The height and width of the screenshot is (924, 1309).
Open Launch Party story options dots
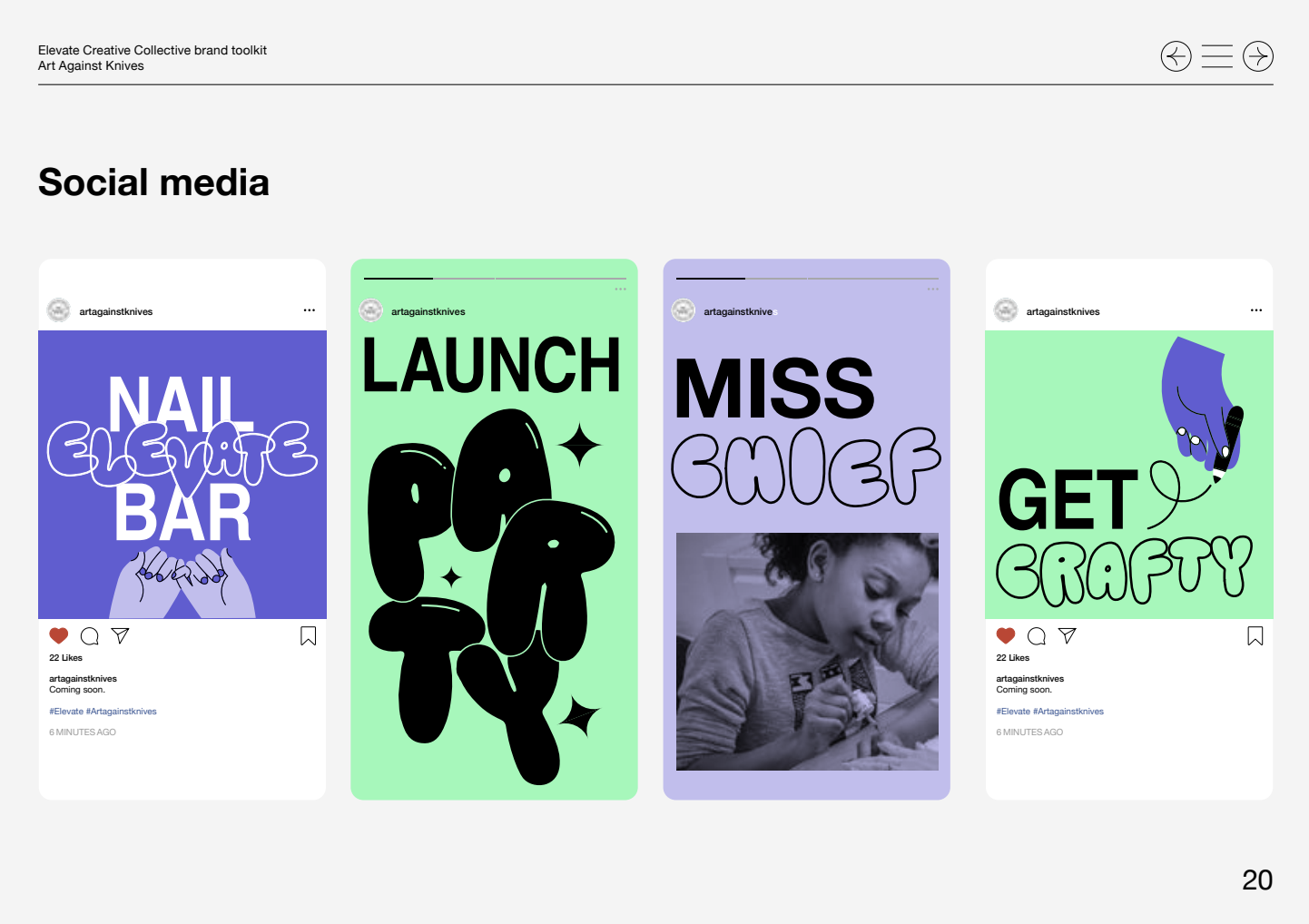(621, 290)
